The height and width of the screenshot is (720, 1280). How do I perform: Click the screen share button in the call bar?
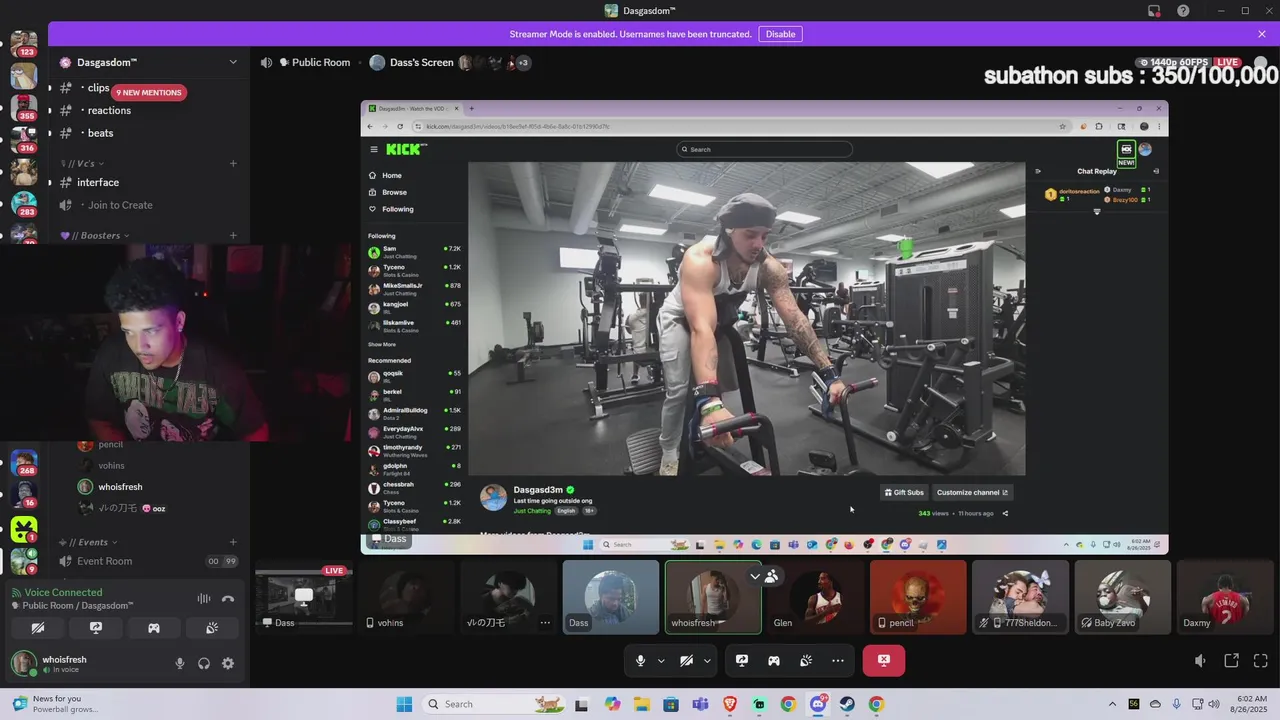(742, 660)
